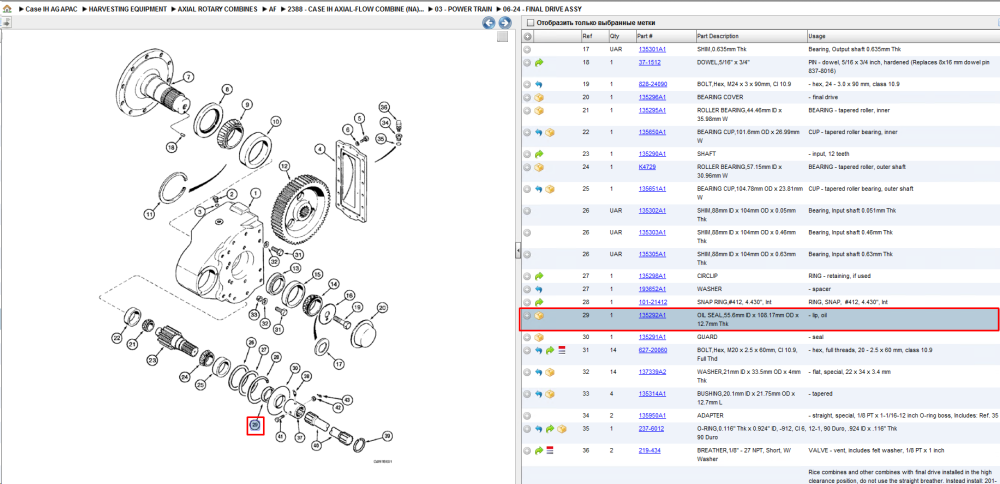1000x484 pixels.
Task: Click package icon on OIL SEAL row 29
Action: point(539,315)
